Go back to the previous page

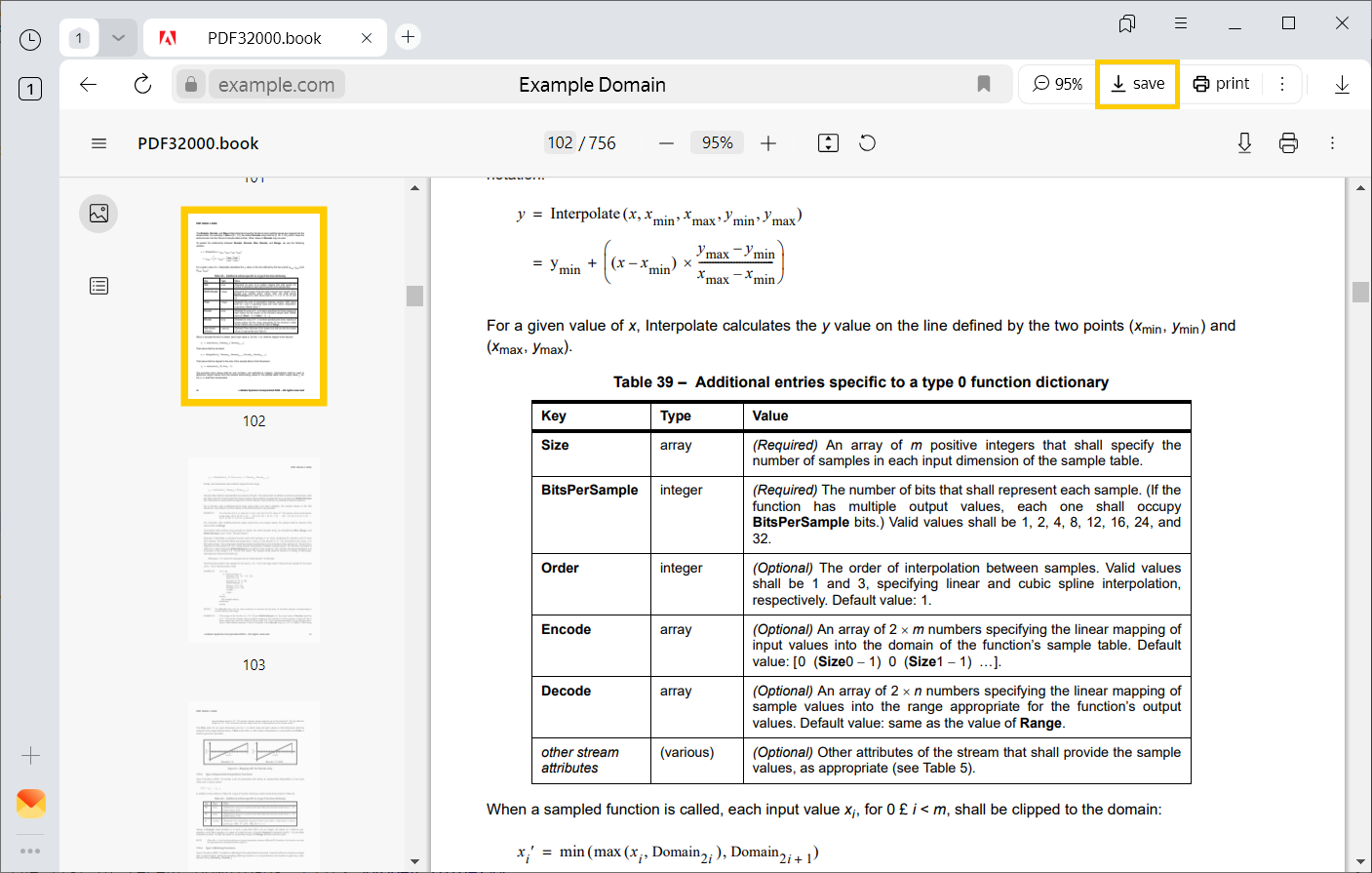tap(88, 85)
